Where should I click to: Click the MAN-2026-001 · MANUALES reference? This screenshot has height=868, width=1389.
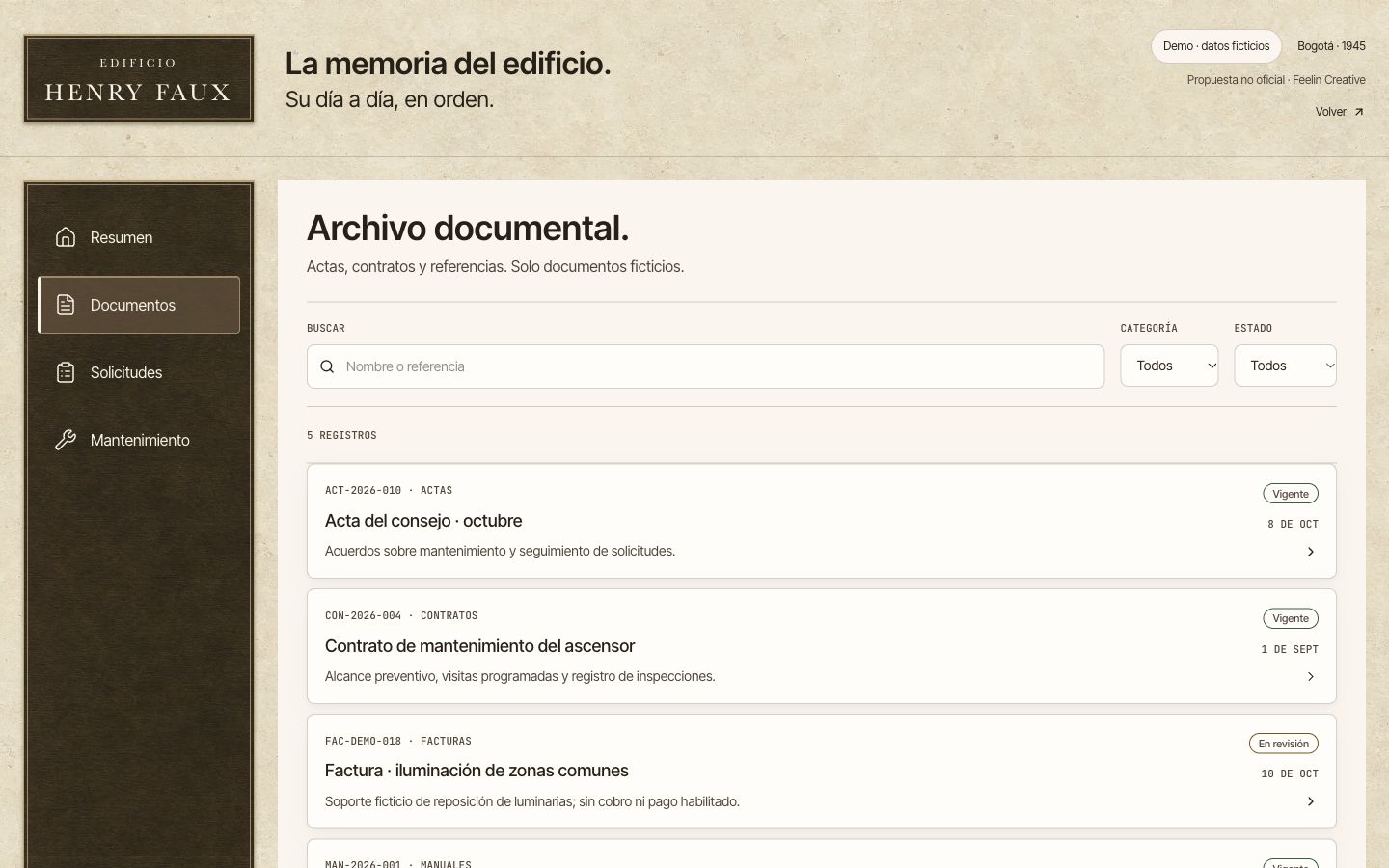tap(398, 863)
